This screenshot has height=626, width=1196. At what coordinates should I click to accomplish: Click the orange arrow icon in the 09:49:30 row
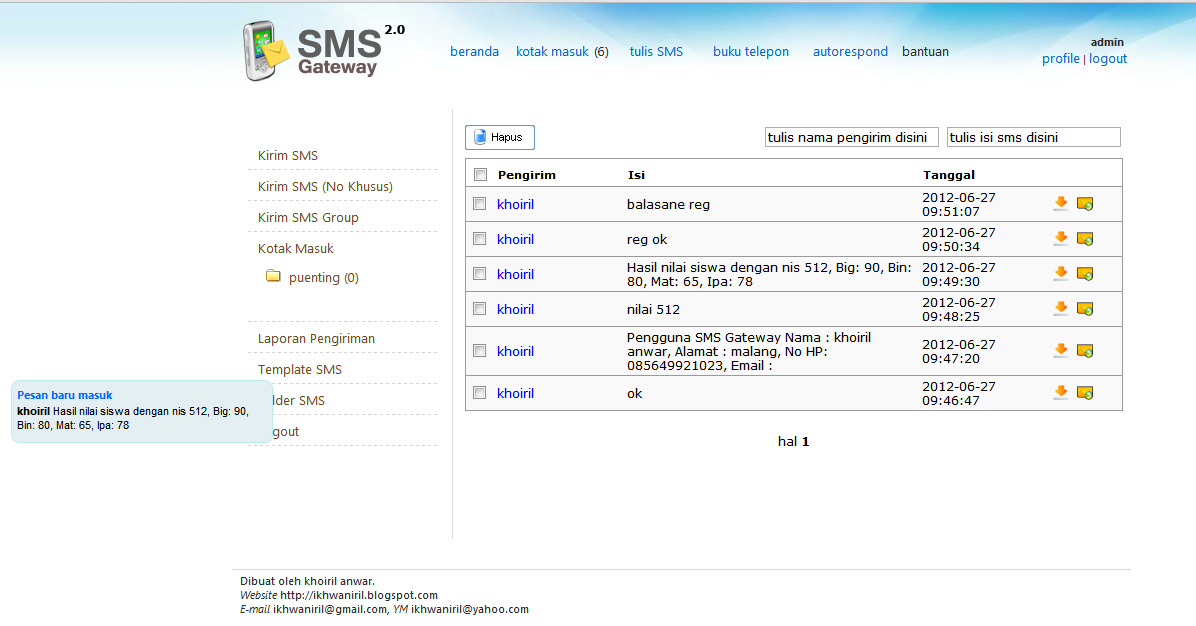(1060, 274)
